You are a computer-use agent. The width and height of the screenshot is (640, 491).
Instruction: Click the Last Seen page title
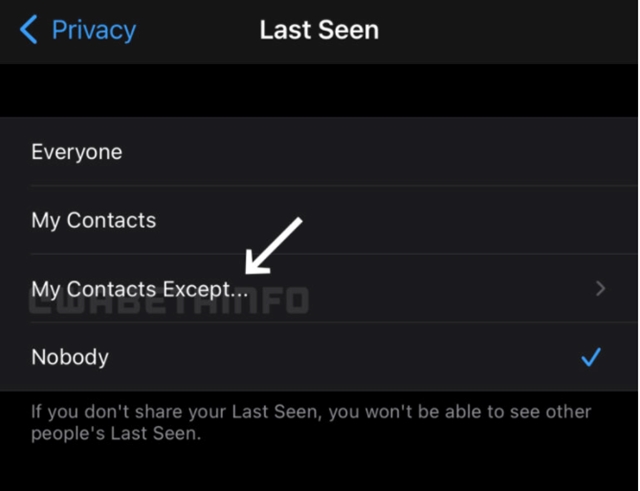tap(319, 30)
